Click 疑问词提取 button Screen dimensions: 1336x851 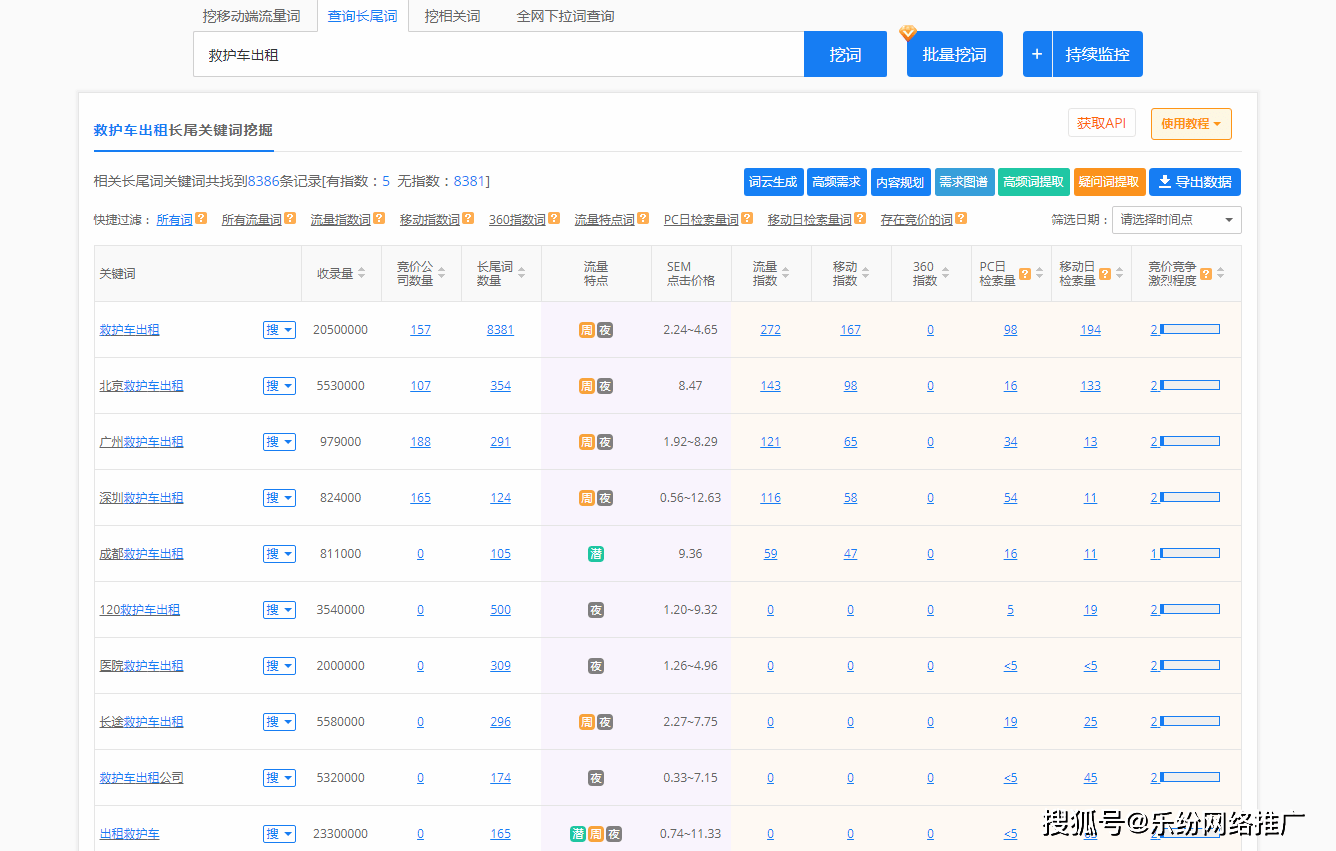pos(1109,182)
